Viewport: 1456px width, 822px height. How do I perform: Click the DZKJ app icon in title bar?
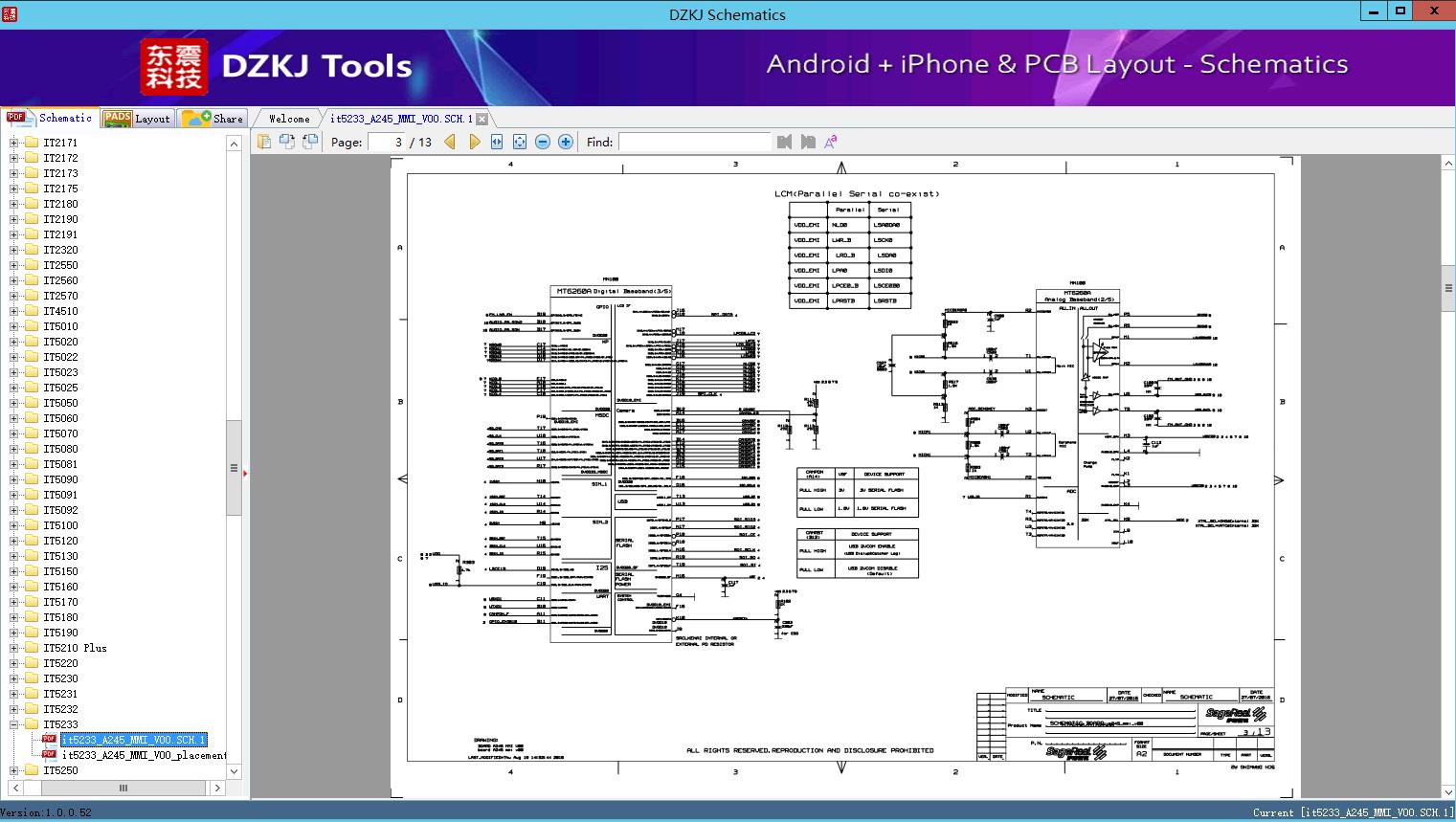pyautogui.click(x=11, y=12)
